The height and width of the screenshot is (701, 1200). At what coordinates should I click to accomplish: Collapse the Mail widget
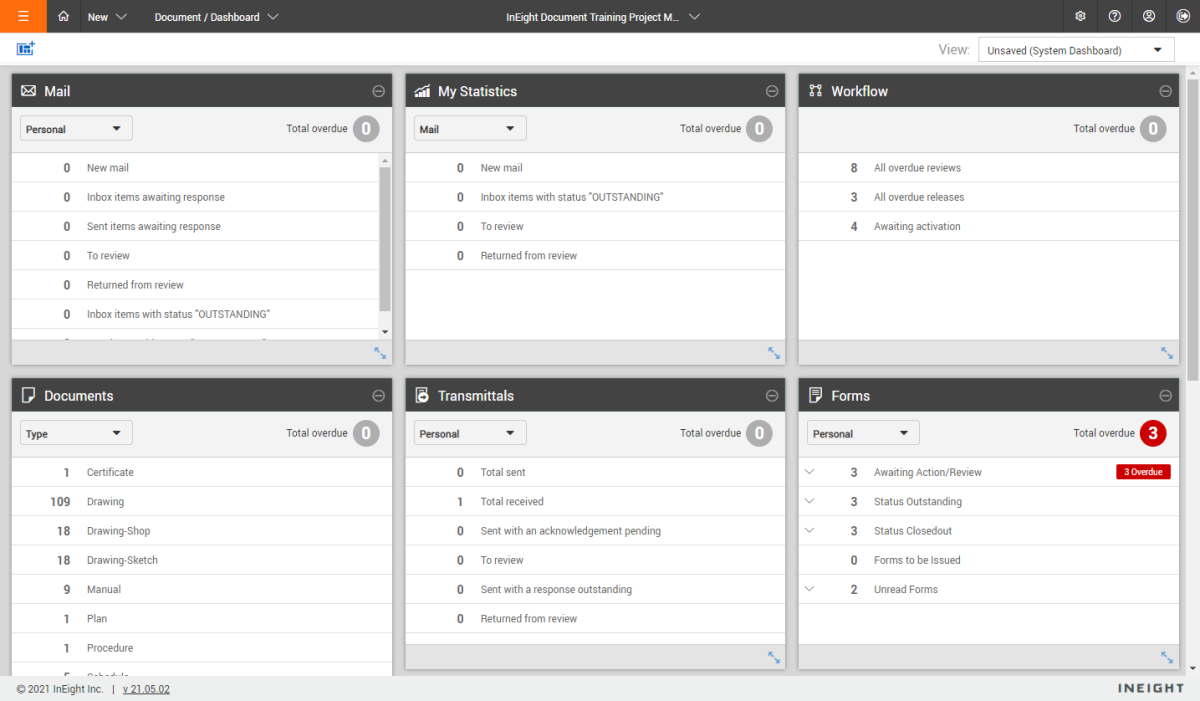[x=379, y=91]
